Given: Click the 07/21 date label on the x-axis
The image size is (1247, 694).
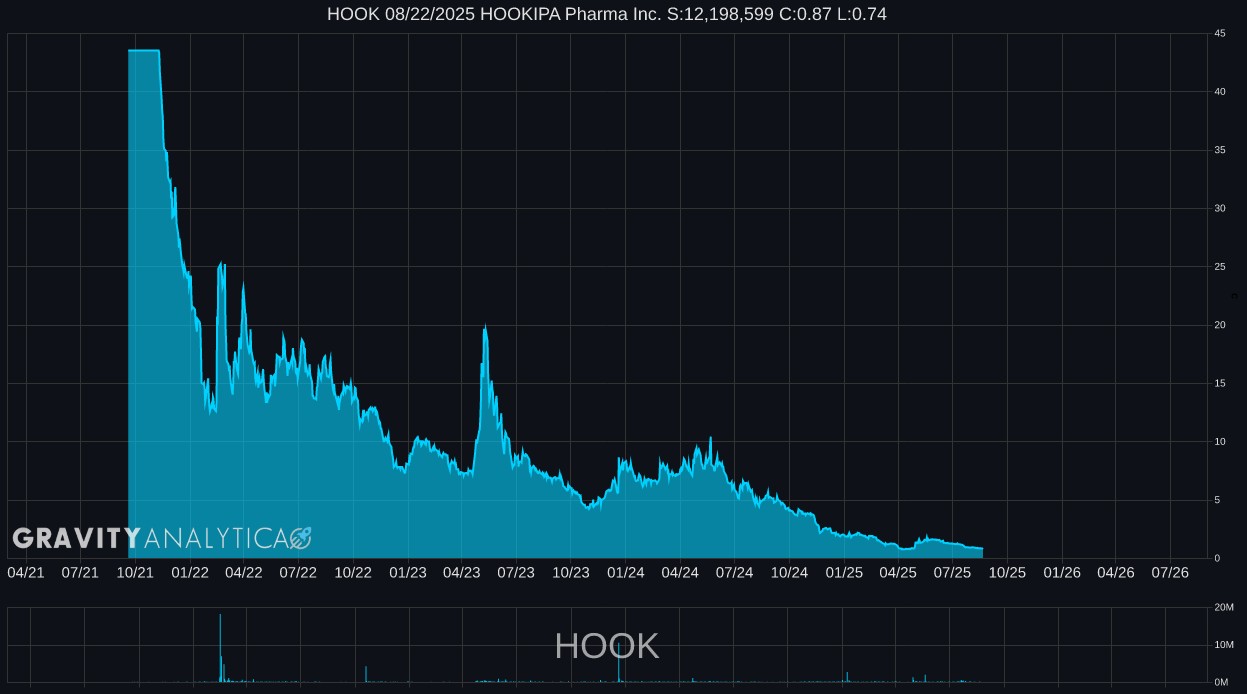Looking at the screenshot, I should click(80, 572).
